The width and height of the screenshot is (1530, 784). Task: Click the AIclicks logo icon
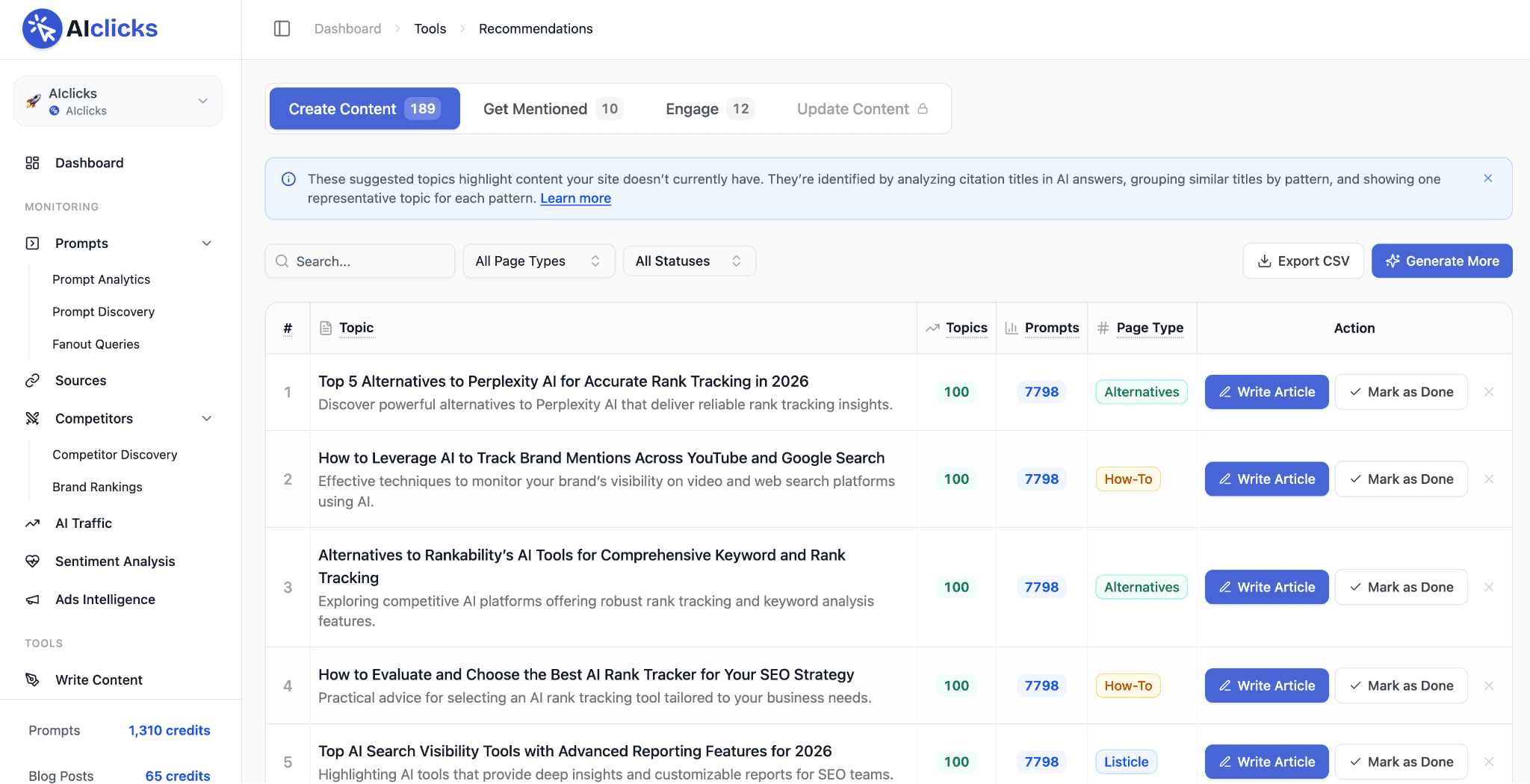coord(42,28)
